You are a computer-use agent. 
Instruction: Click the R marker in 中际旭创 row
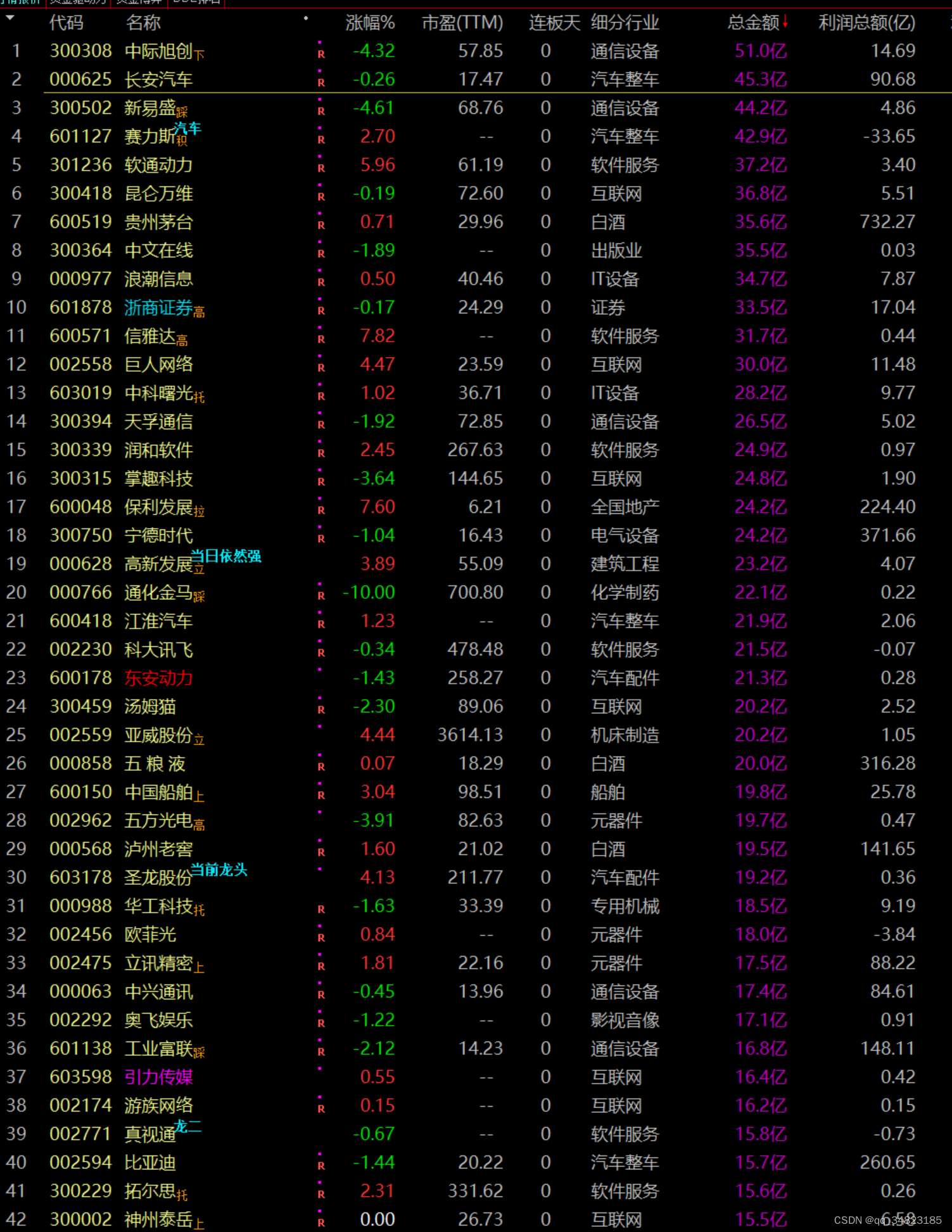click(x=321, y=54)
